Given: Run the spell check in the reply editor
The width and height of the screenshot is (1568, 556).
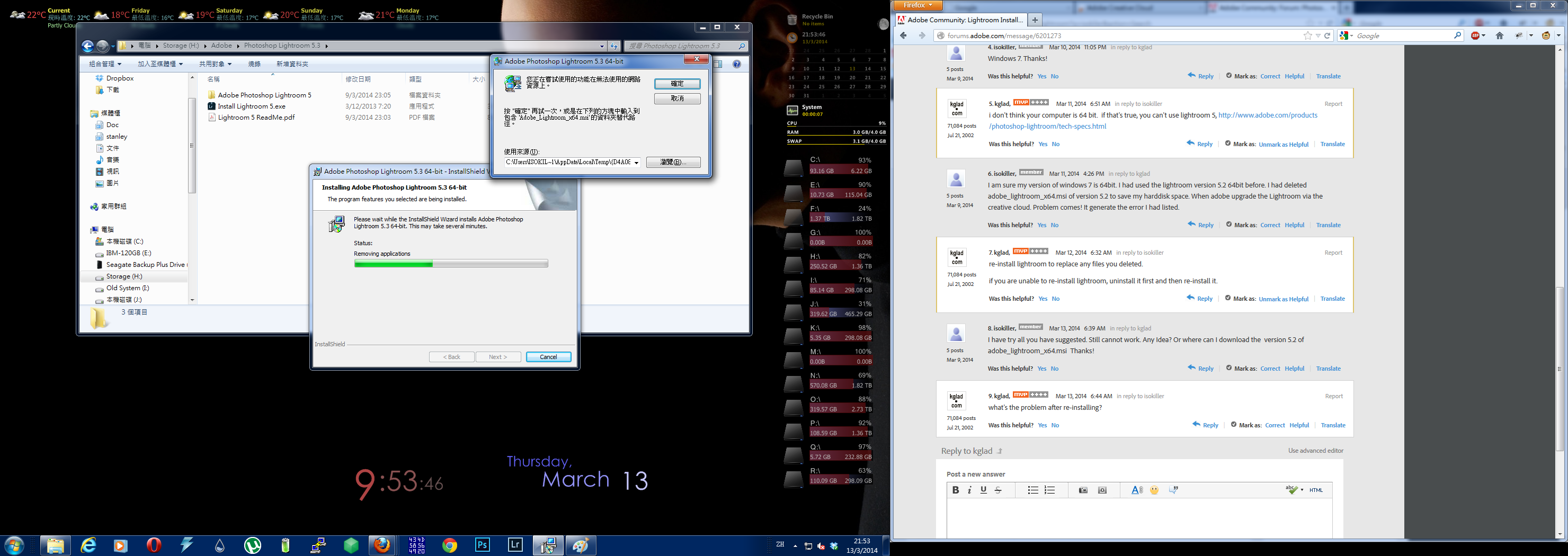Looking at the screenshot, I should pyautogui.click(x=1291, y=490).
